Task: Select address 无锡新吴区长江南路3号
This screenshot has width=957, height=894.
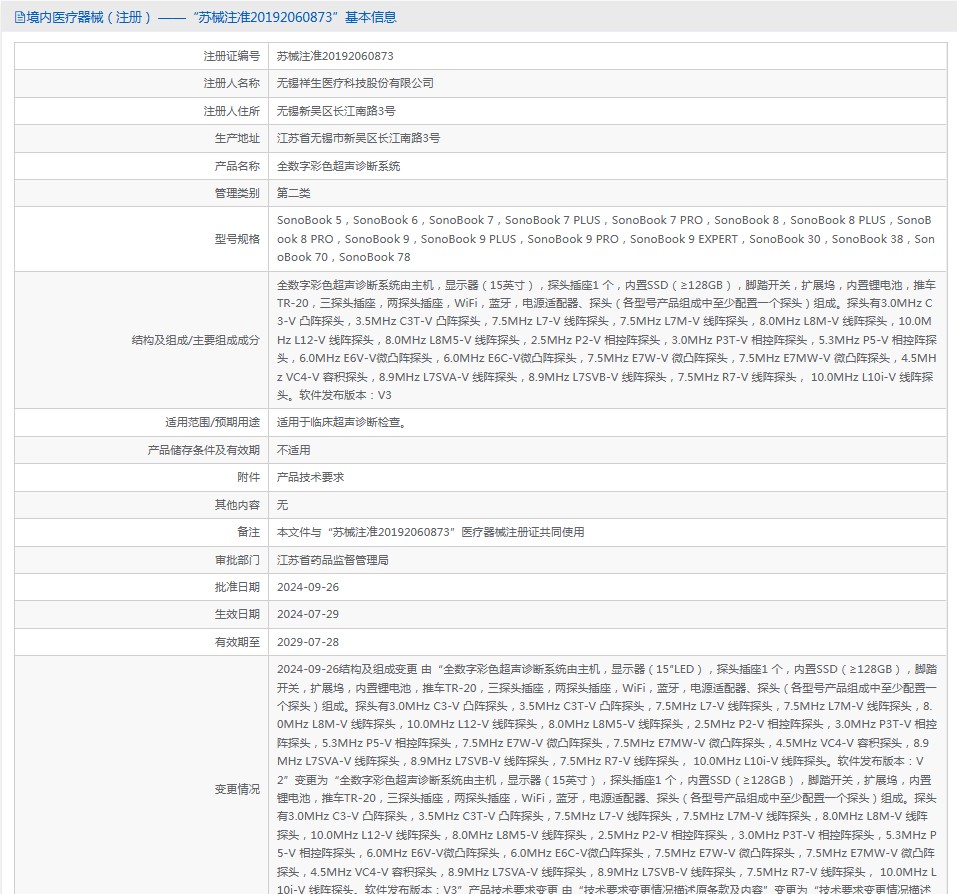Action: (336, 111)
